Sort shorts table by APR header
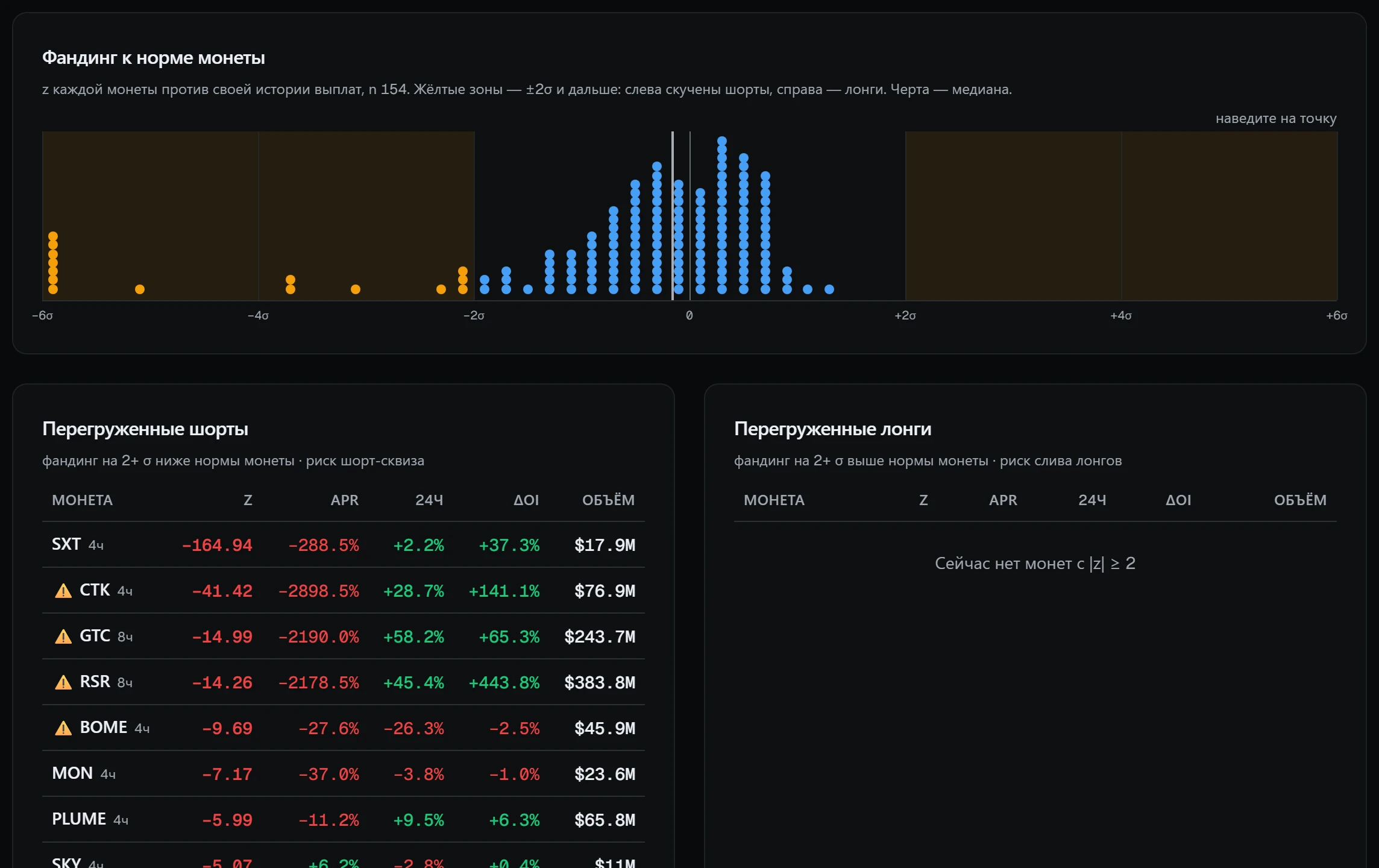This screenshot has height=868, width=1379. (x=345, y=500)
